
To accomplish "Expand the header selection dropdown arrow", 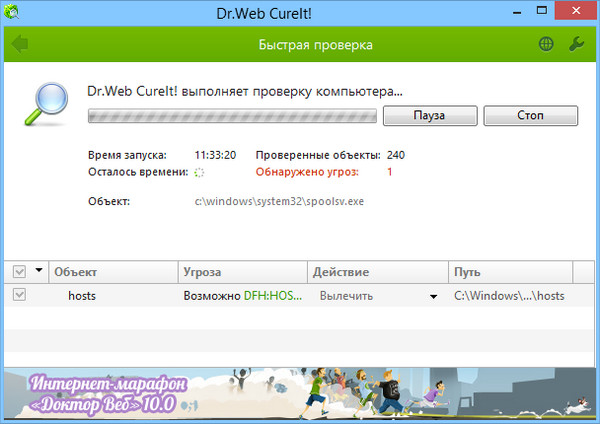I will [x=39, y=270].
